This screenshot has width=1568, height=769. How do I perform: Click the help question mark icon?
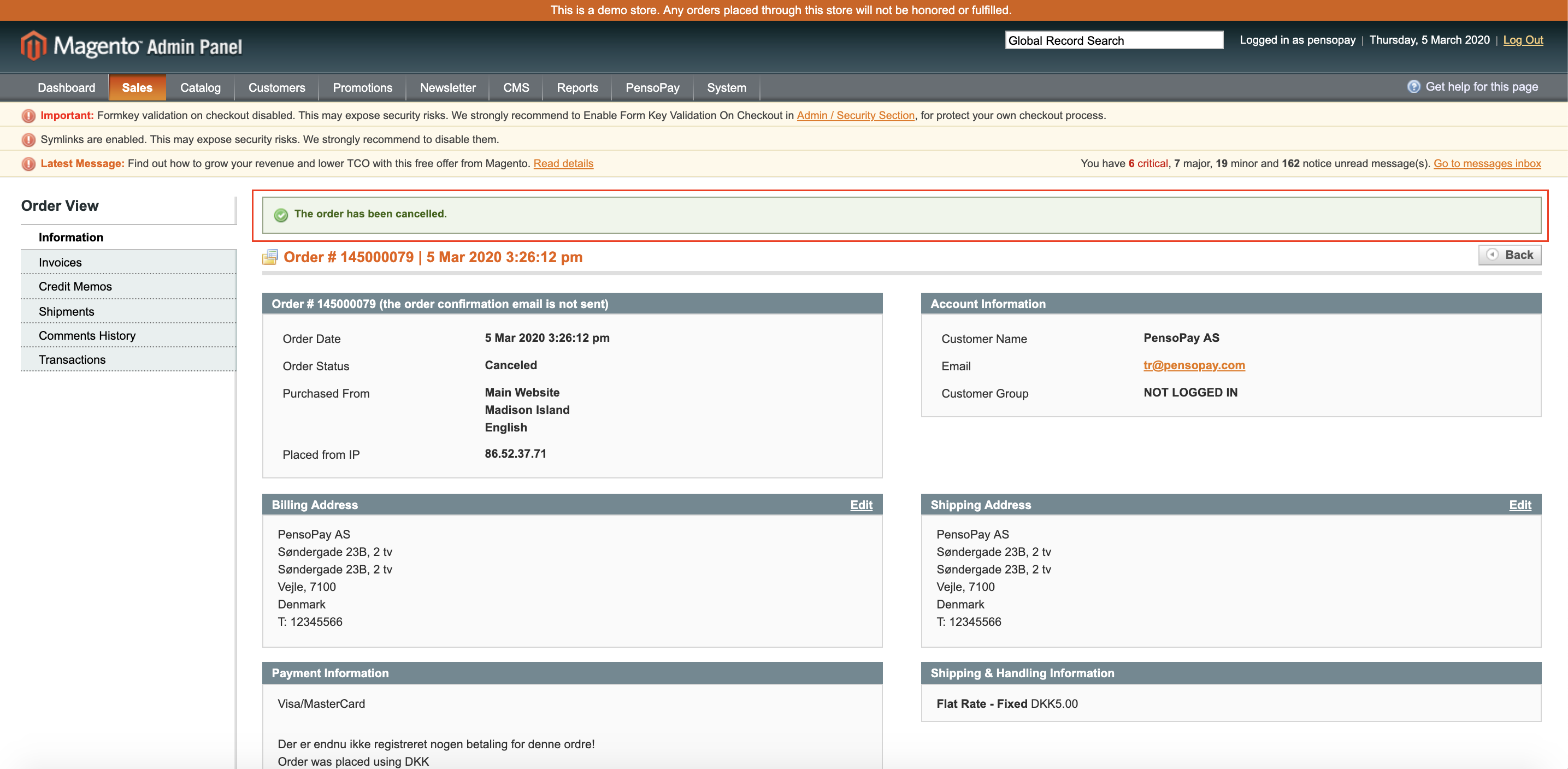(1413, 87)
